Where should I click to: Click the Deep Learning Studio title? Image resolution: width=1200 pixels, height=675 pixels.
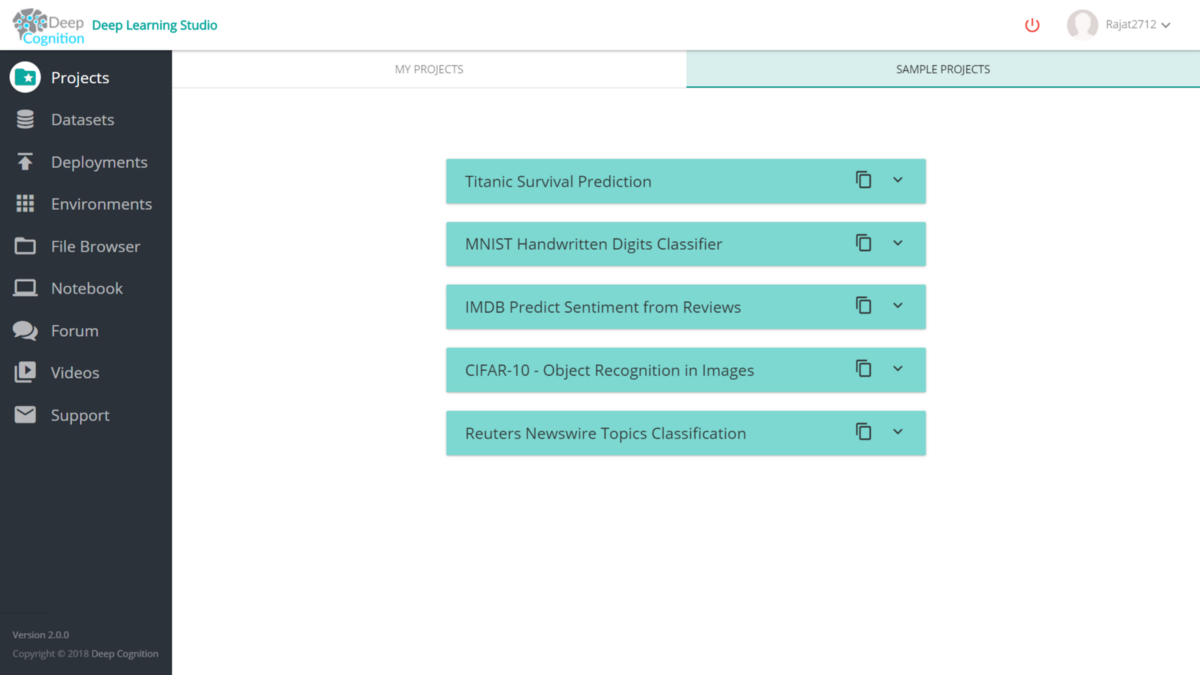coord(154,25)
